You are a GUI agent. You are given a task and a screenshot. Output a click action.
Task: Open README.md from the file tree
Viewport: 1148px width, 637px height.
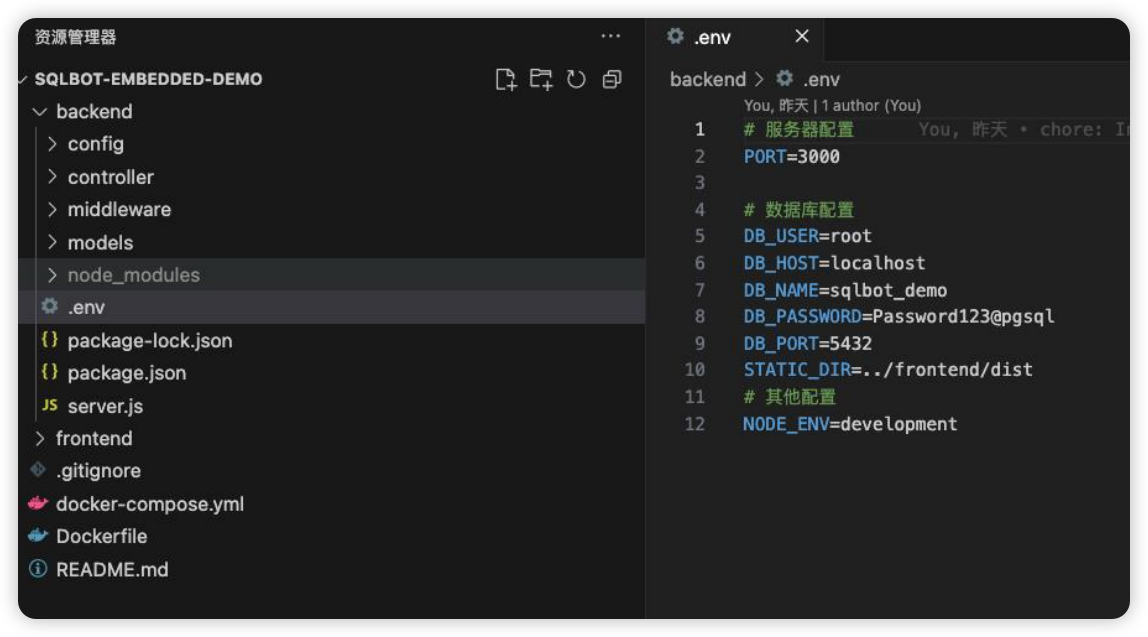[x=111, y=569]
